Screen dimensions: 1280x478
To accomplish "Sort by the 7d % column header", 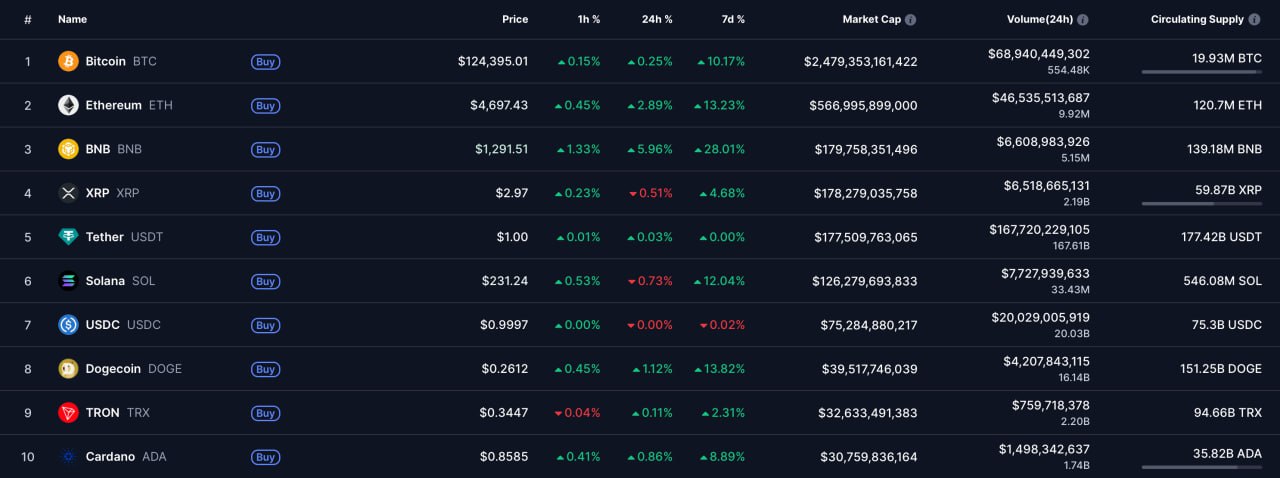I will [731, 19].
